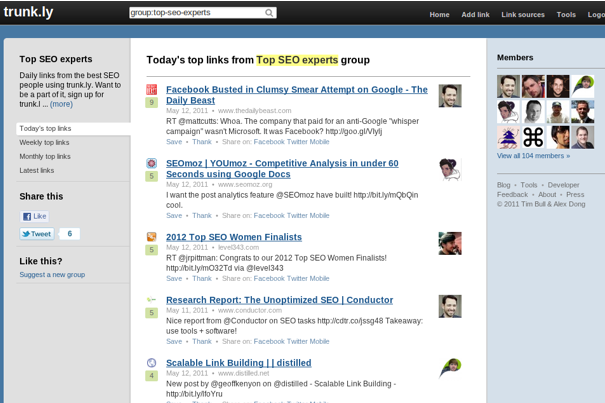
Task: Open the poster avatar beside Facebook Busted post
Action: pyautogui.click(x=450, y=95)
